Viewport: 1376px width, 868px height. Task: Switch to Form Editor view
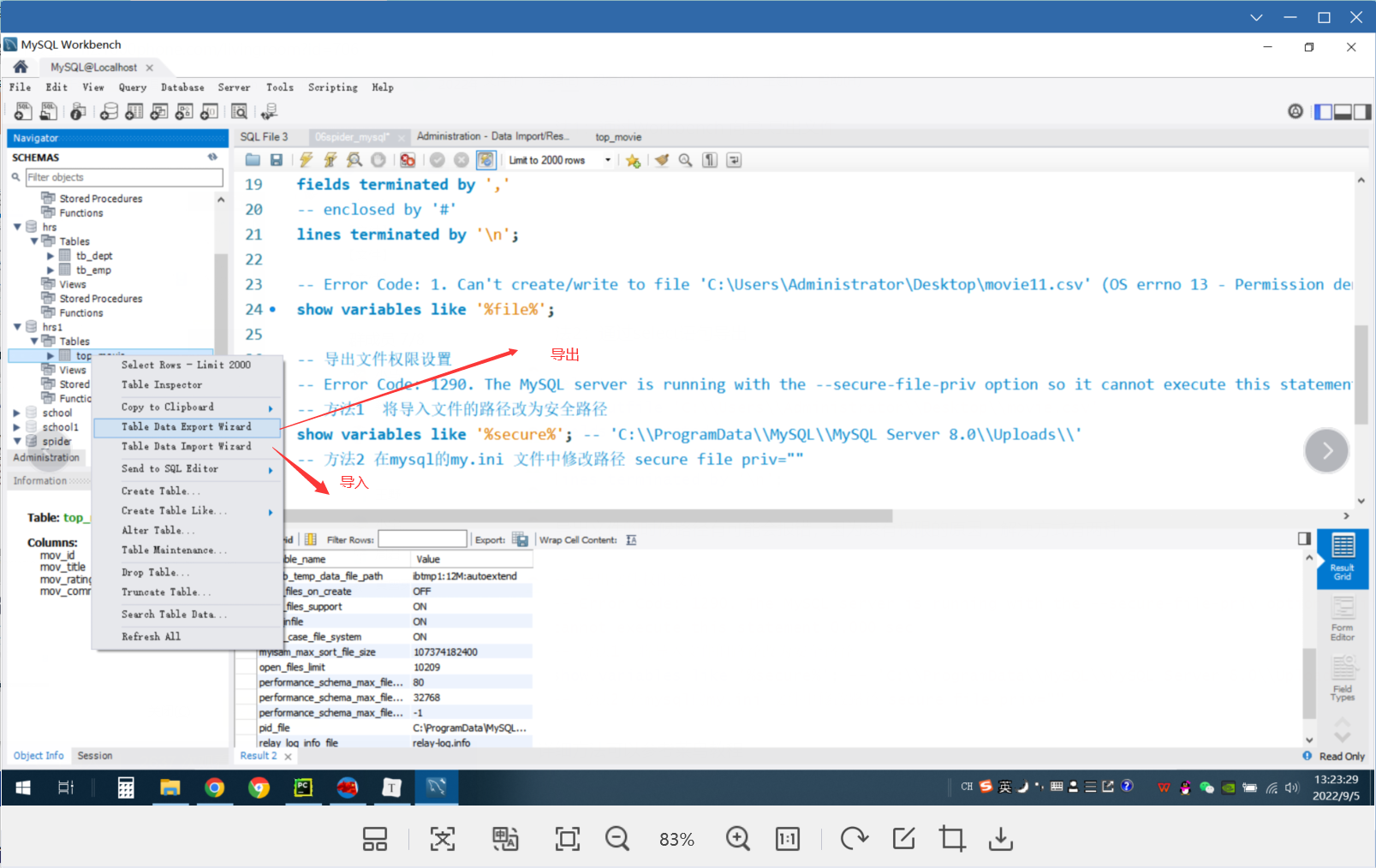(x=1343, y=619)
